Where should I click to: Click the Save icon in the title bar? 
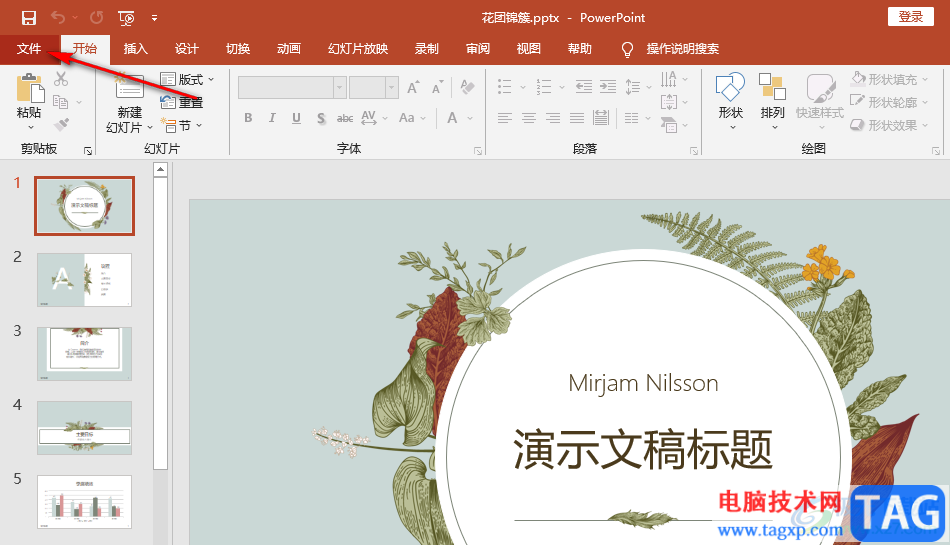tap(28, 18)
